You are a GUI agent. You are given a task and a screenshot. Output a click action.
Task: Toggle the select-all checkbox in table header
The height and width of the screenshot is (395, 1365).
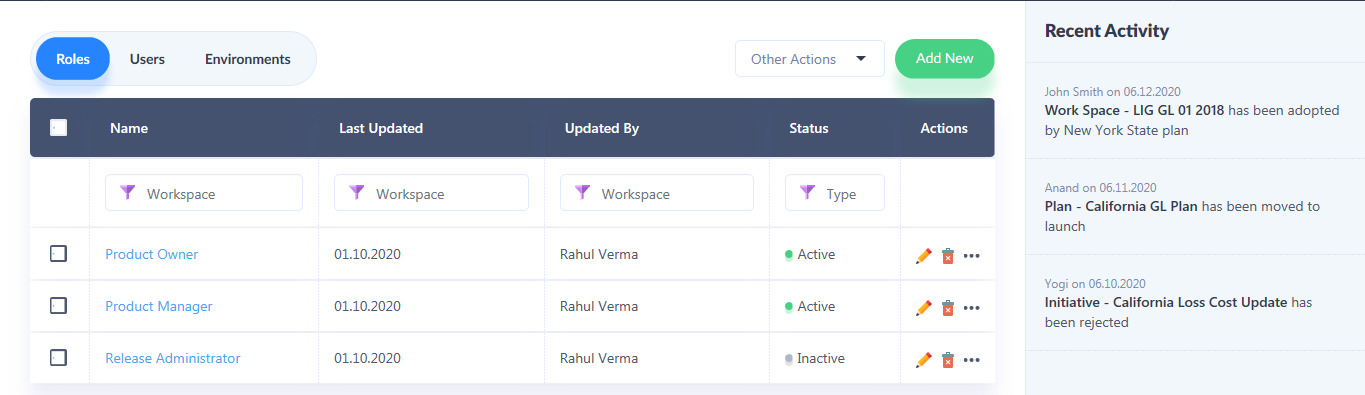click(58, 127)
